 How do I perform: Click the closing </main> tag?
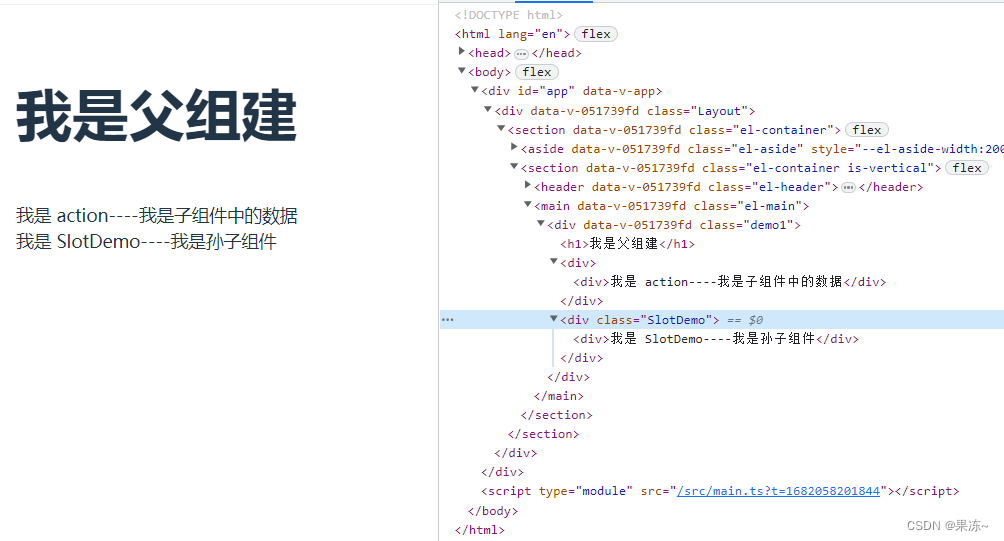559,396
